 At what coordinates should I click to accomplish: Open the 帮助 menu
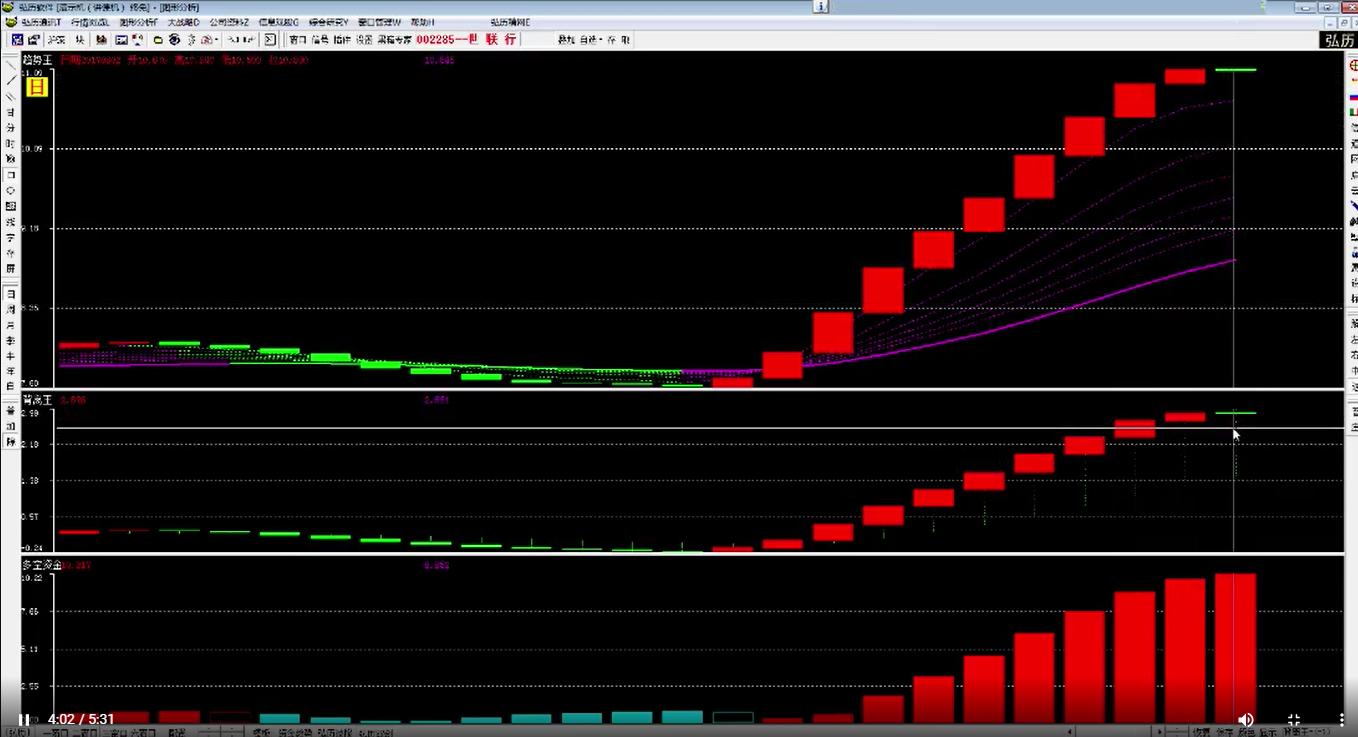422,22
